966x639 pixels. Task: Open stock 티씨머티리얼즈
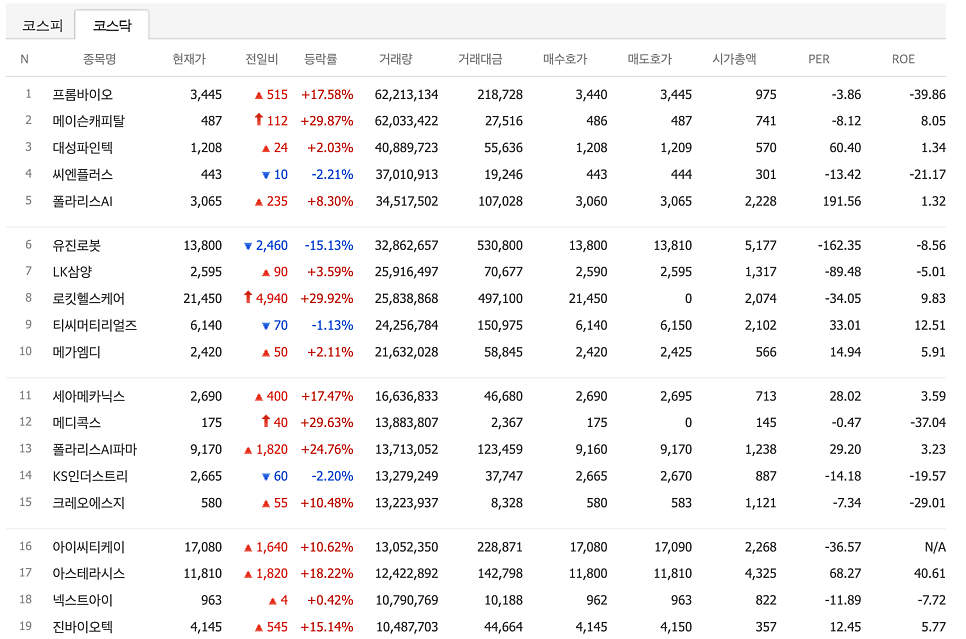click(94, 325)
